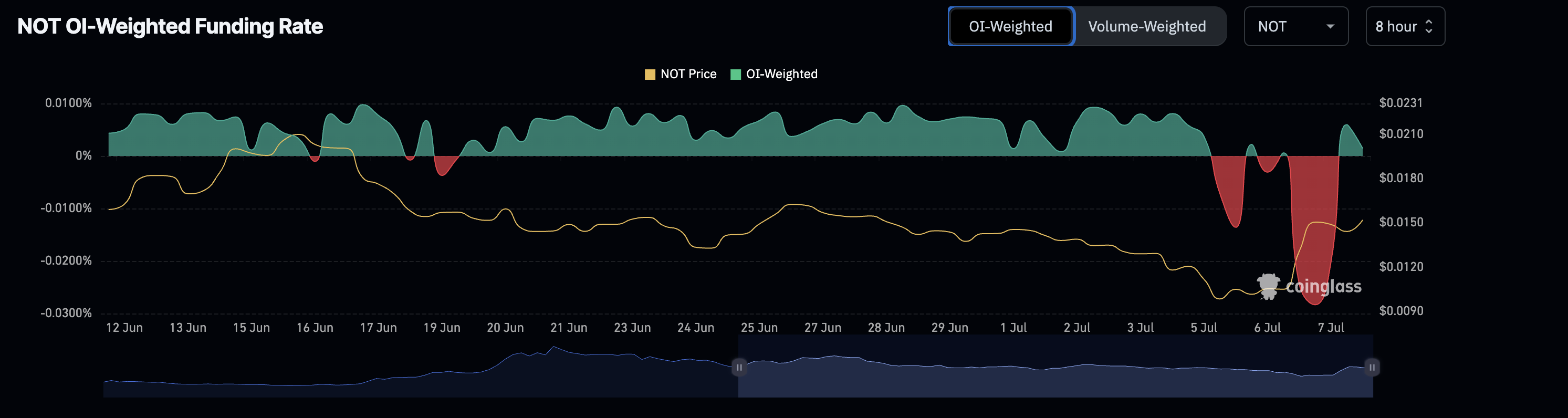
Task: Click the $0.0231 price axis label
Action: (x=1401, y=103)
